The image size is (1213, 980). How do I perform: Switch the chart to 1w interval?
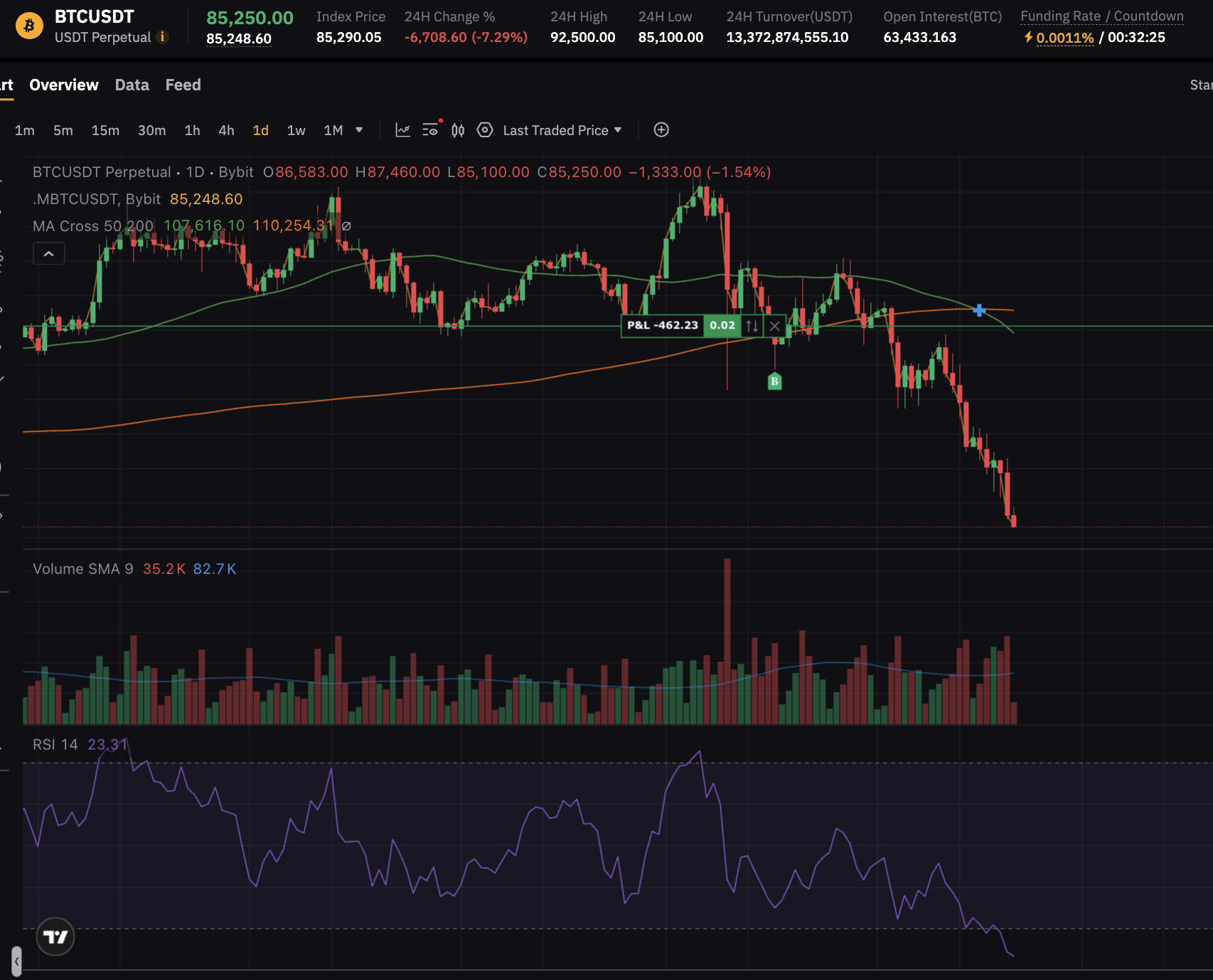[x=296, y=130]
